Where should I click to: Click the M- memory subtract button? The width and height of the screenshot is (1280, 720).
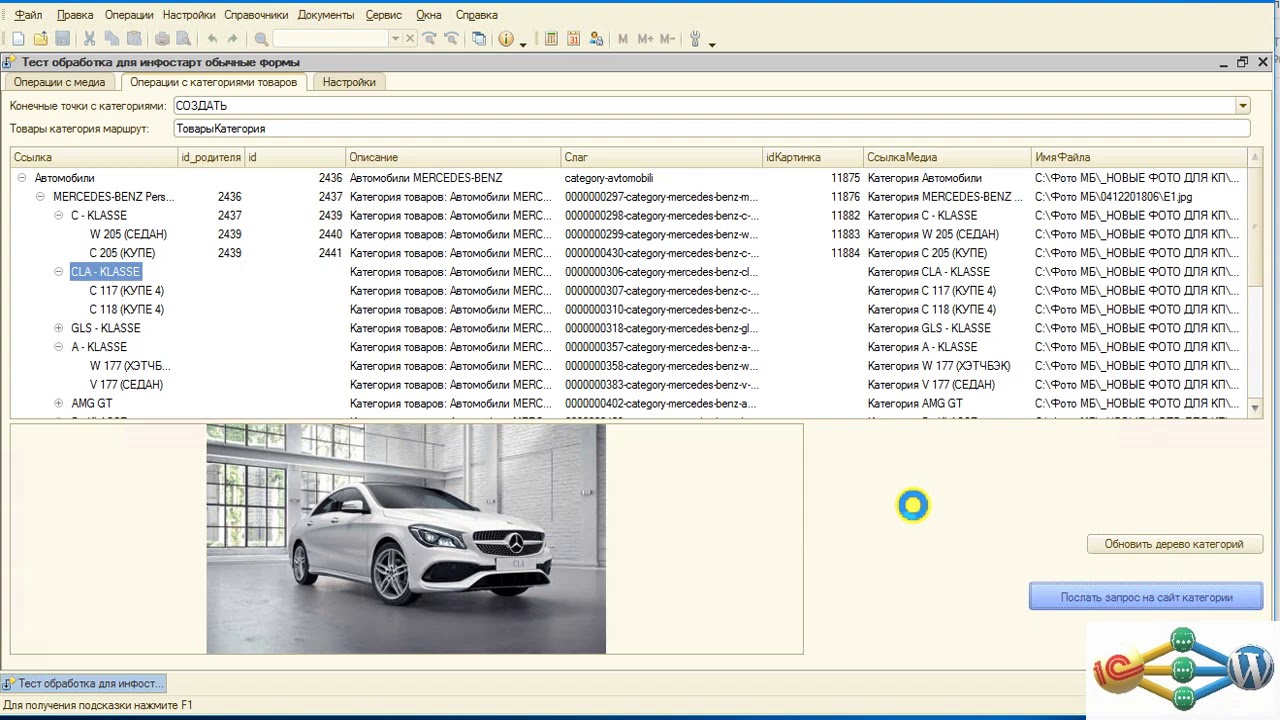click(x=667, y=39)
